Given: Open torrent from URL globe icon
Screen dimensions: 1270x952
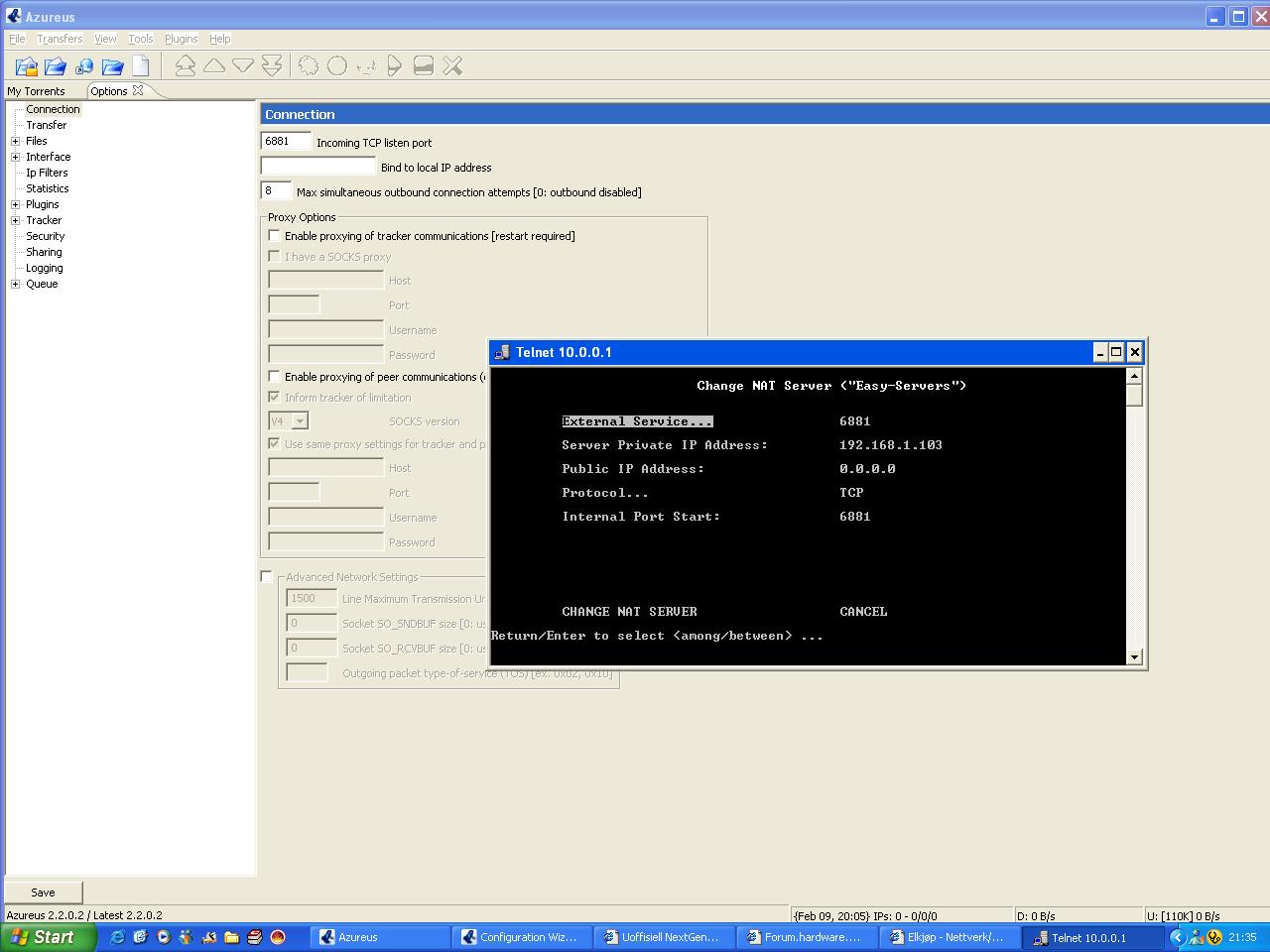Looking at the screenshot, I should click(x=84, y=66).
